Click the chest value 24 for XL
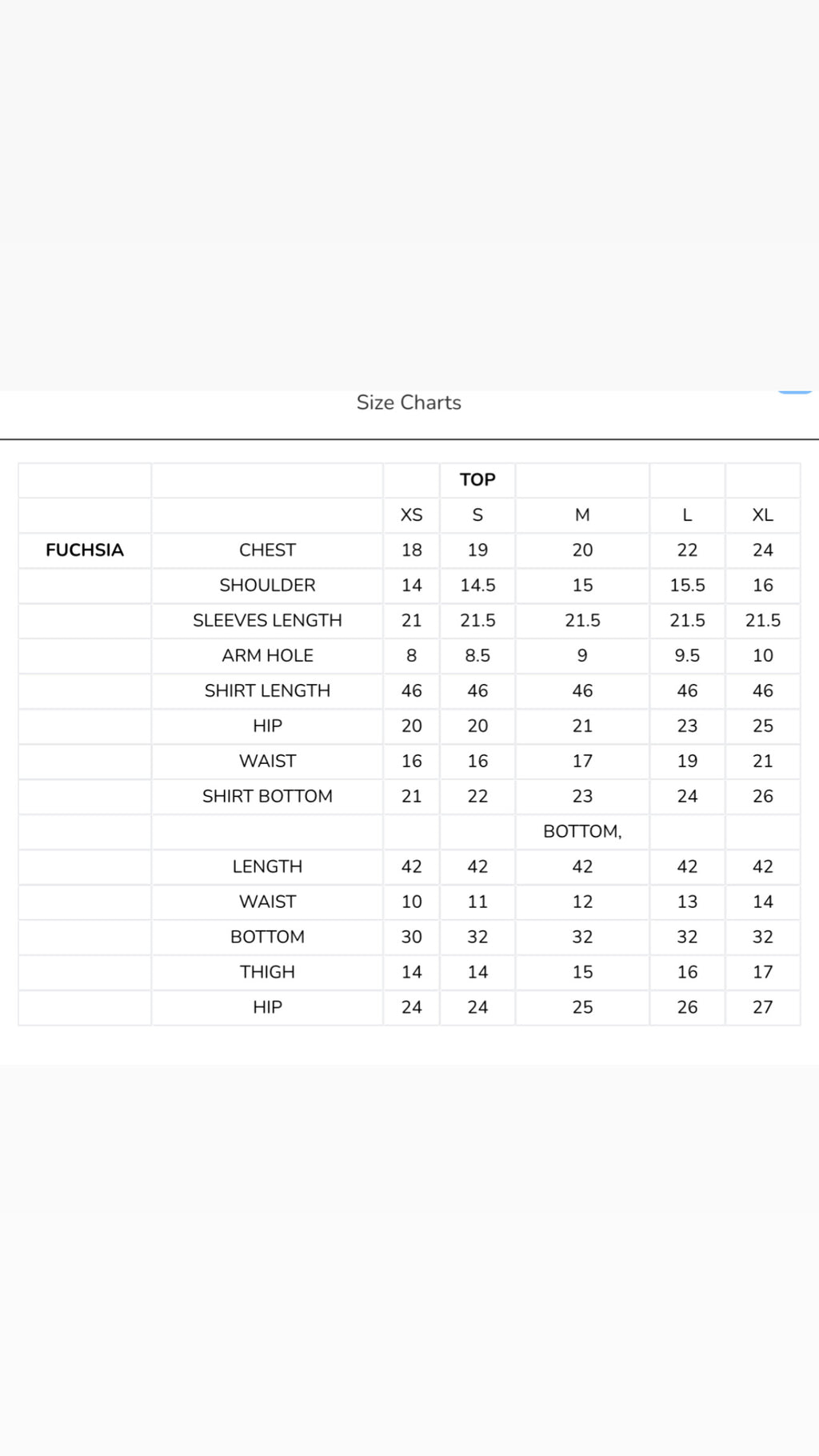Screen dimensions: 819x1456 pyautogui.click(x=763, y=550)
